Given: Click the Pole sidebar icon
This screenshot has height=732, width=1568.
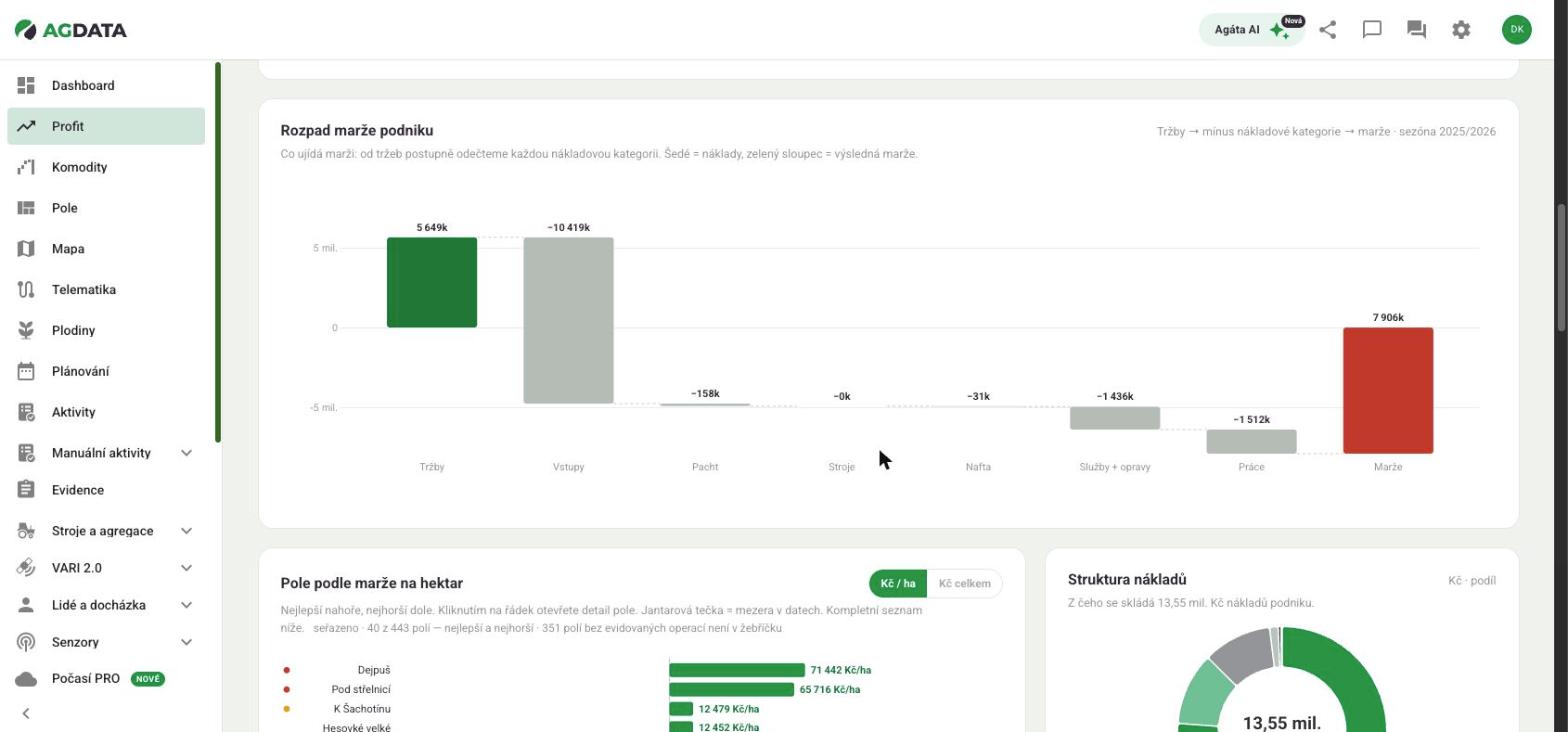Looking at the screenshot, I should point(26,208).
